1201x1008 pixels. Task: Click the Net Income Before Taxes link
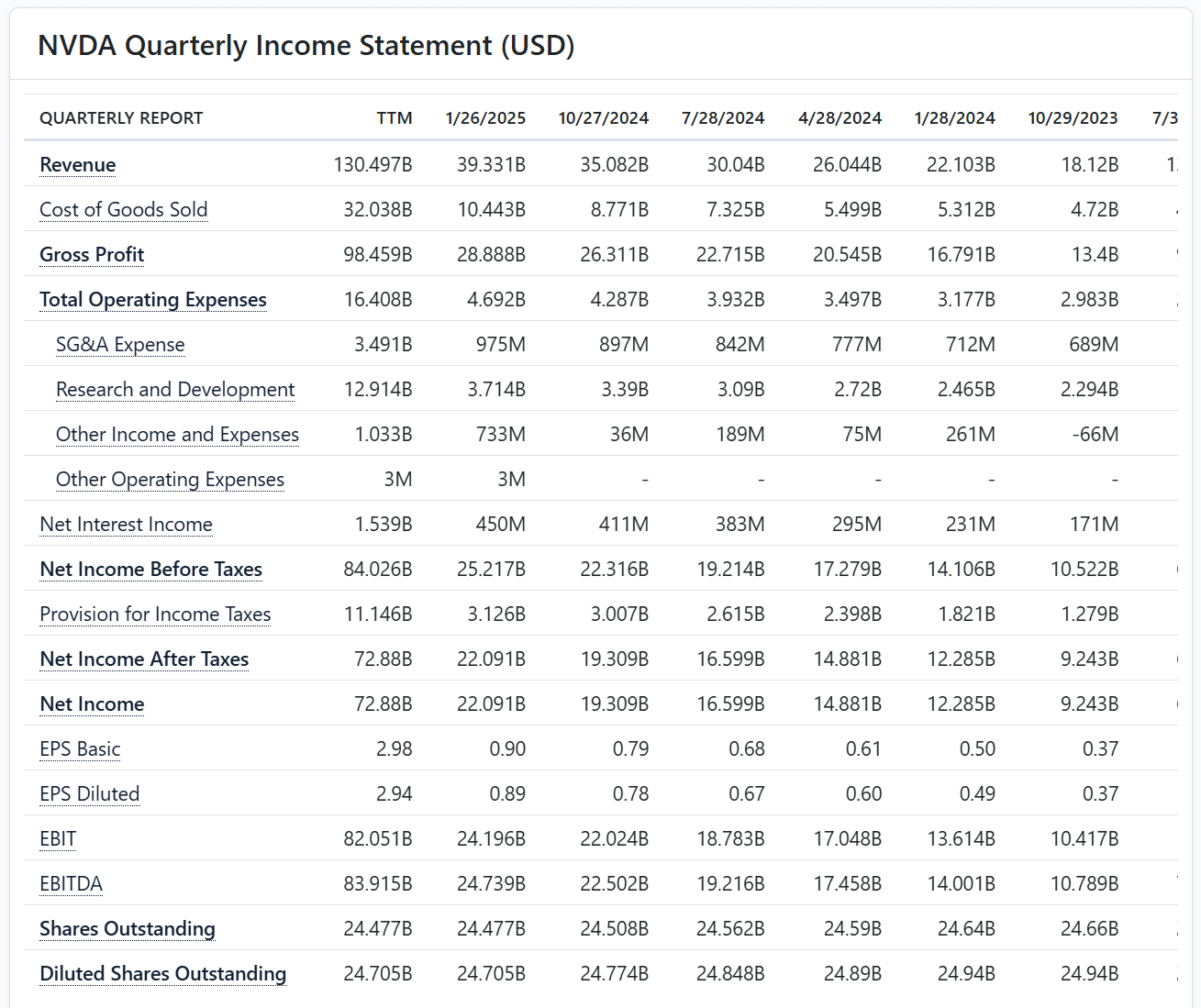[151, 570]
